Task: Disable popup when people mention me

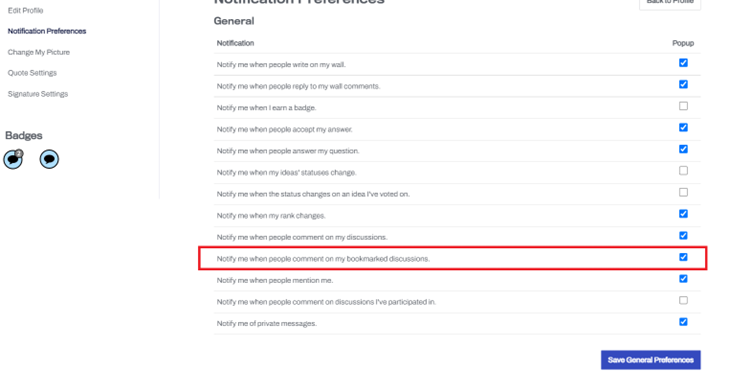Action: click(683, 278)
